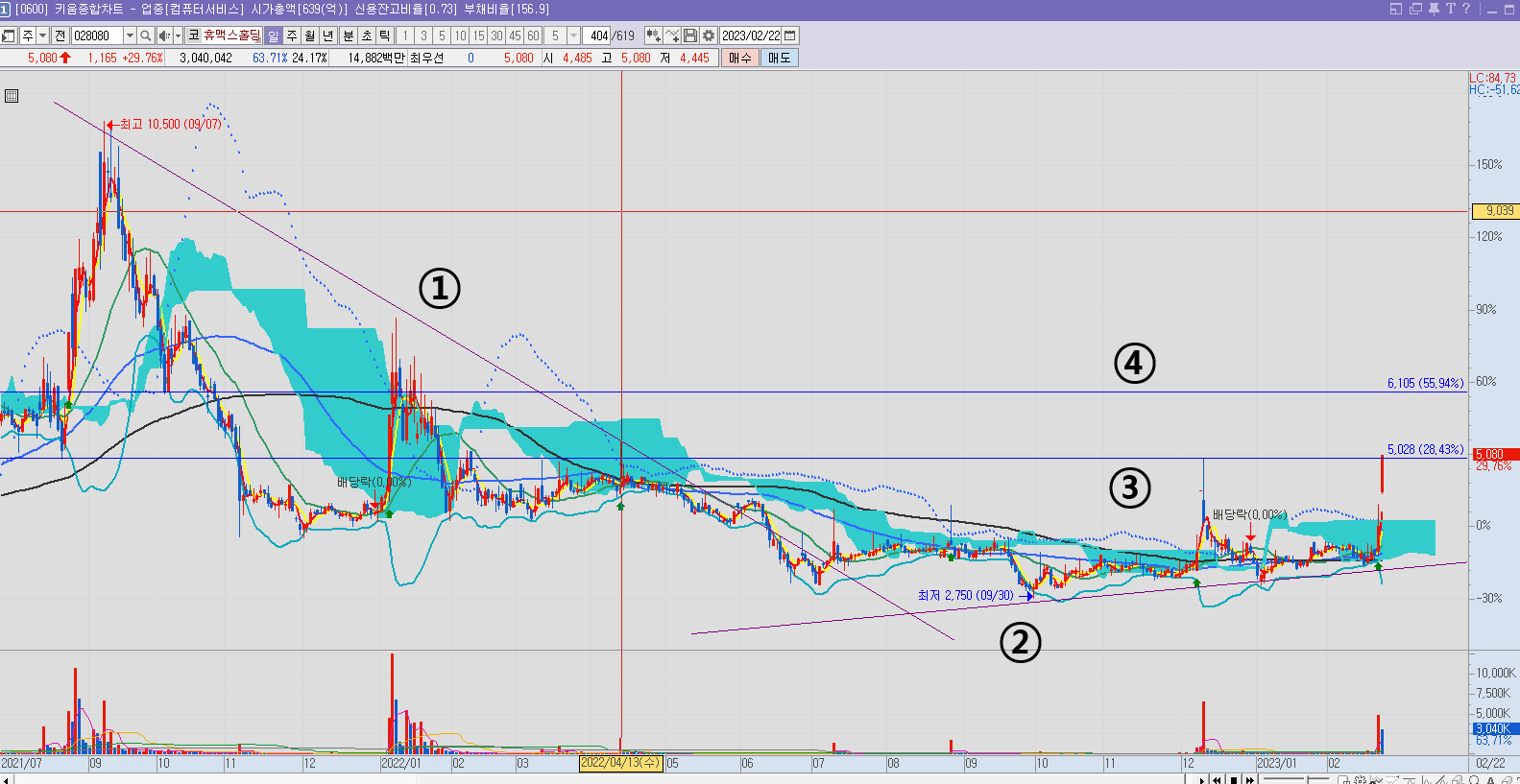This screenshot has height=784, width=1520.
Task: Pin the window with pushpin icon
Action: [1433, 9]
